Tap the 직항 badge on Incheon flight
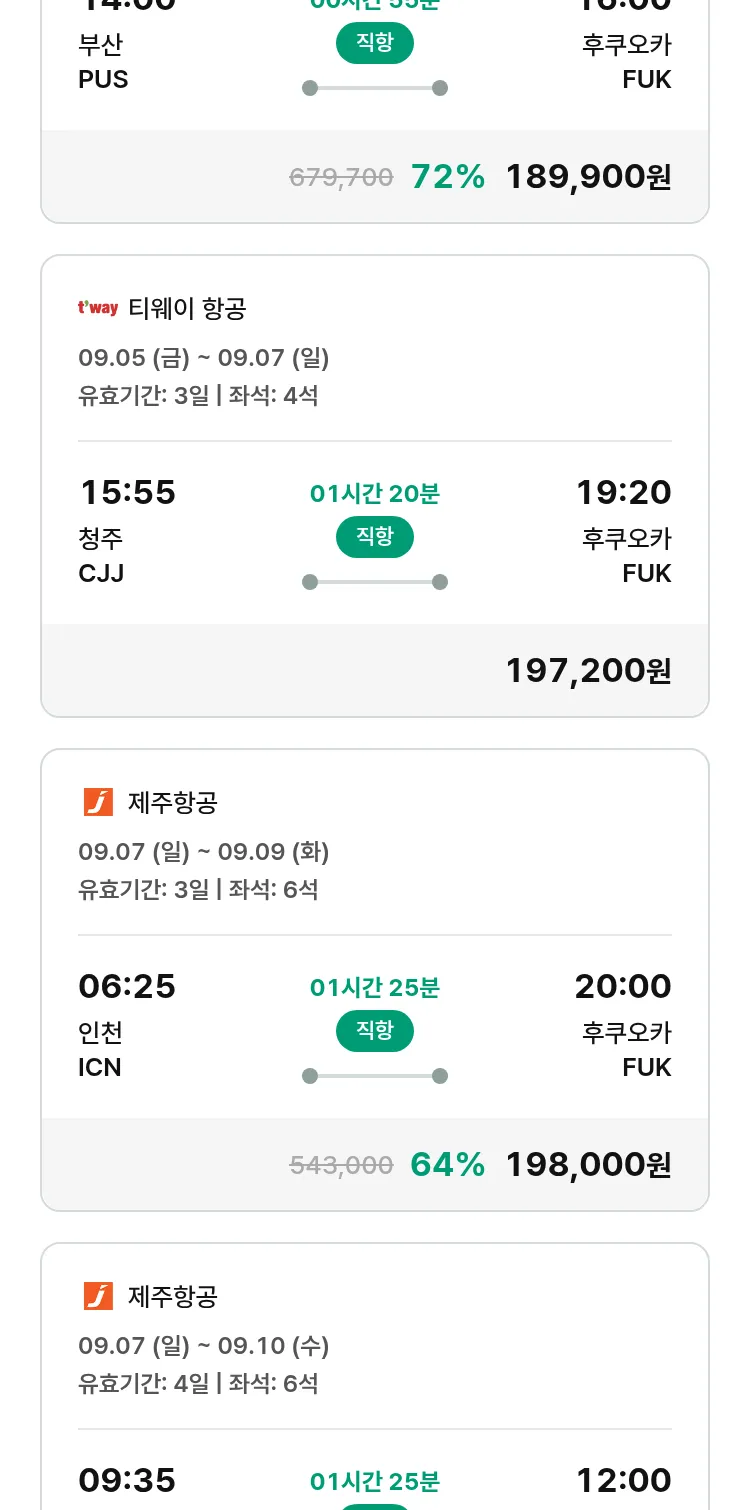750x1510 pixels. pos(375,1031)
